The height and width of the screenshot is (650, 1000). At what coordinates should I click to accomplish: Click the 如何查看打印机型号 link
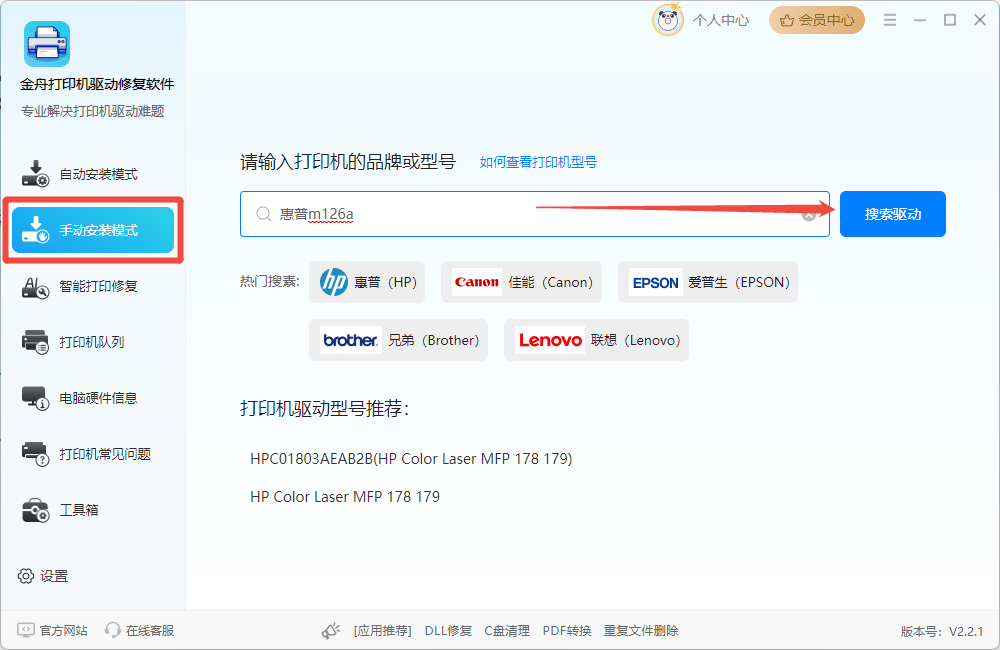(x=538, y=162)
